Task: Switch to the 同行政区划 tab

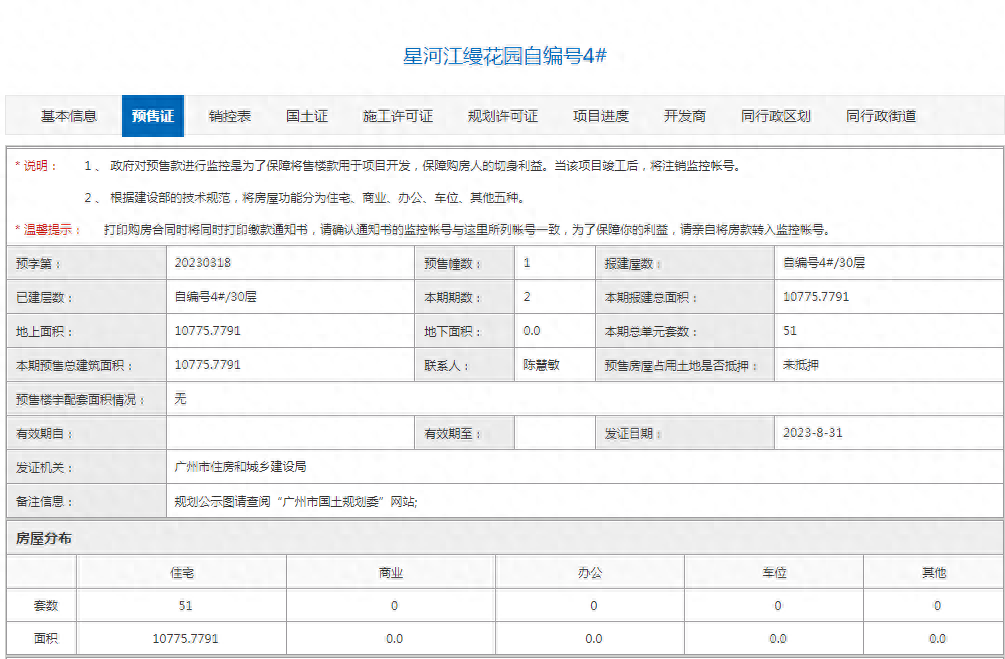Action: click(x=777, y=116)
